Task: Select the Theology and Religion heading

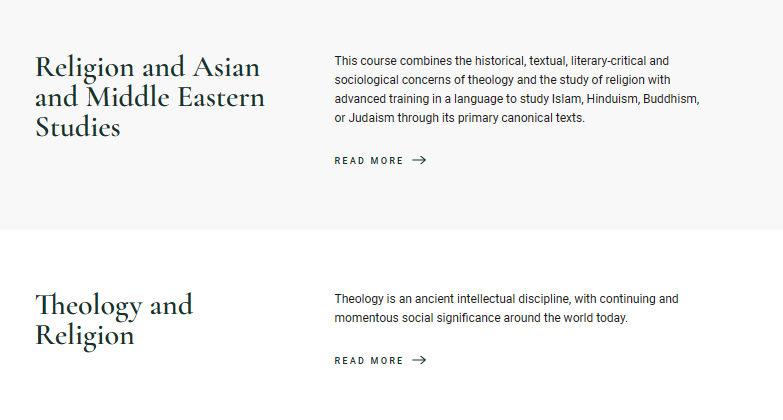Action: point(114,320)
